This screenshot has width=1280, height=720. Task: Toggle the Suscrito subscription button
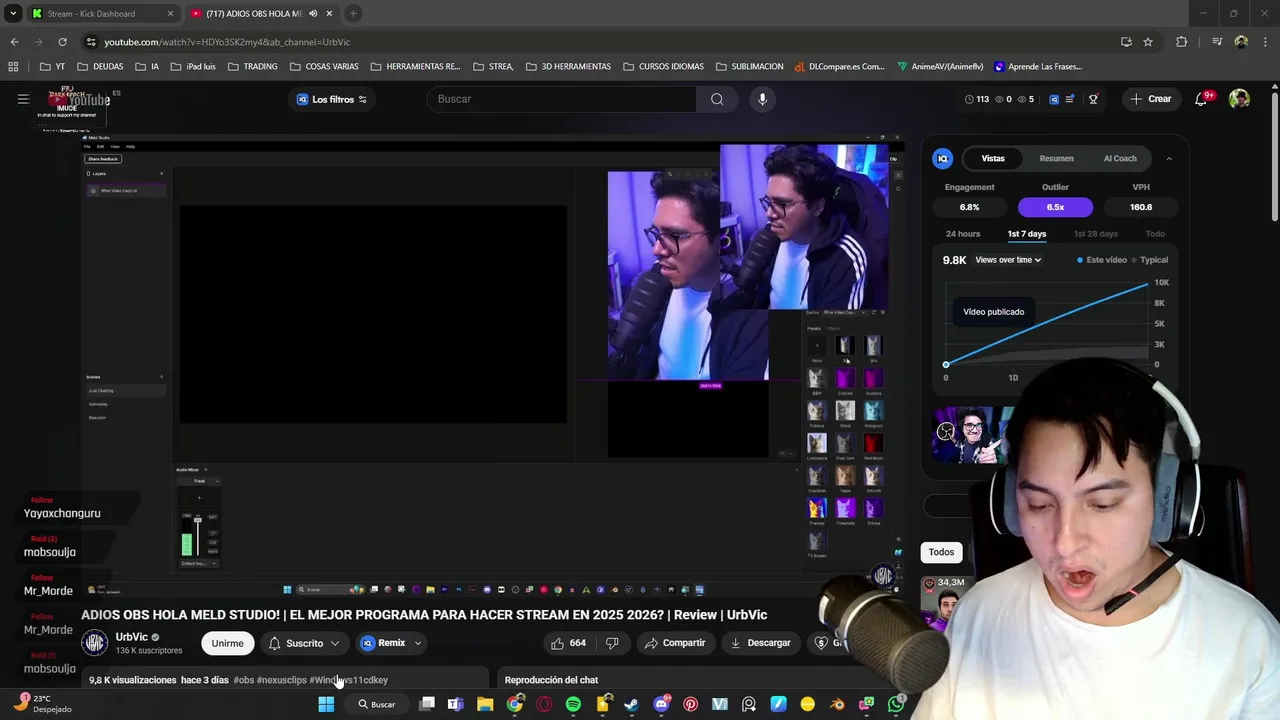point(304,643)
